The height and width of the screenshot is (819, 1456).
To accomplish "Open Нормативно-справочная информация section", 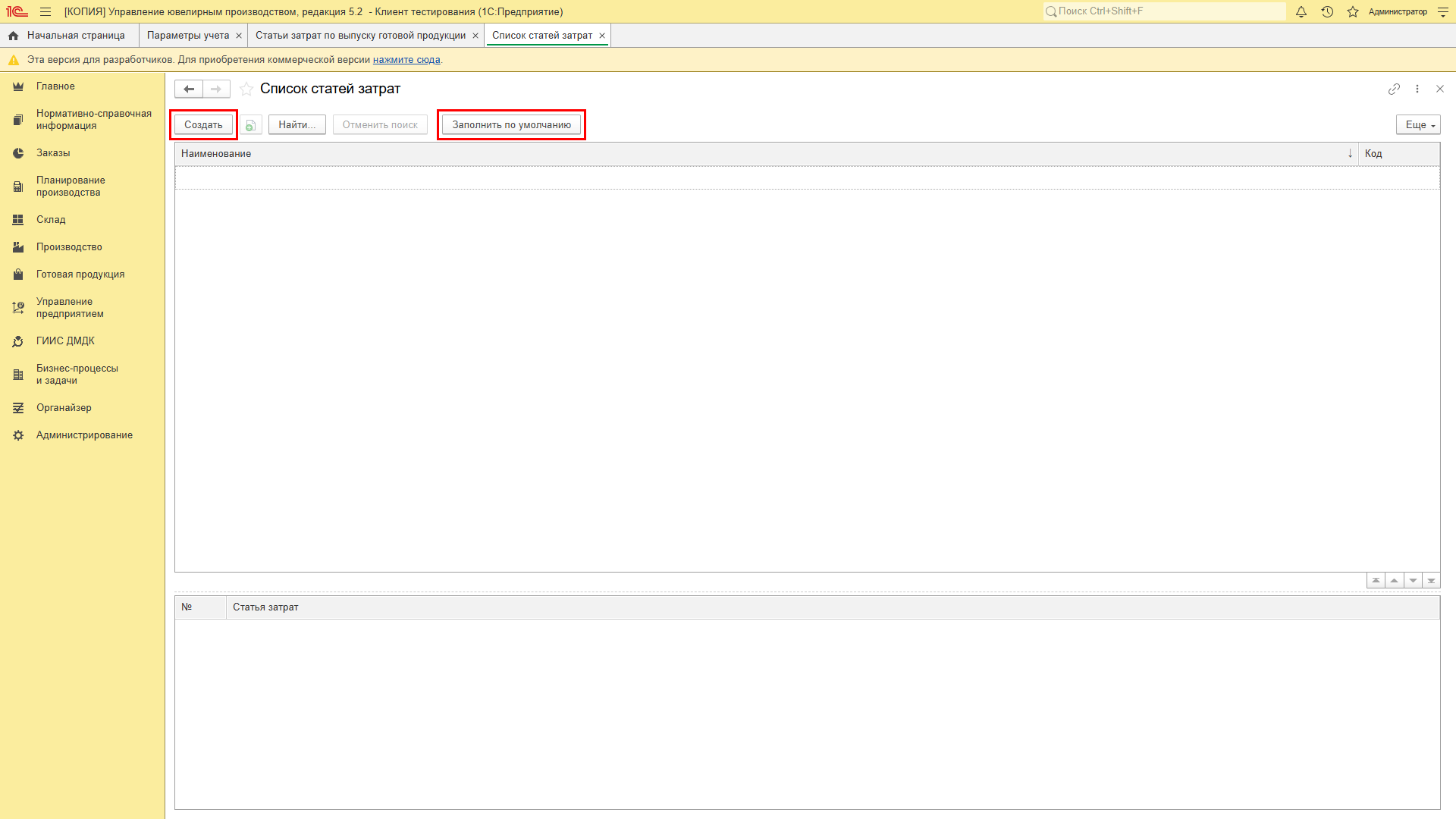I will coord(82,120).
